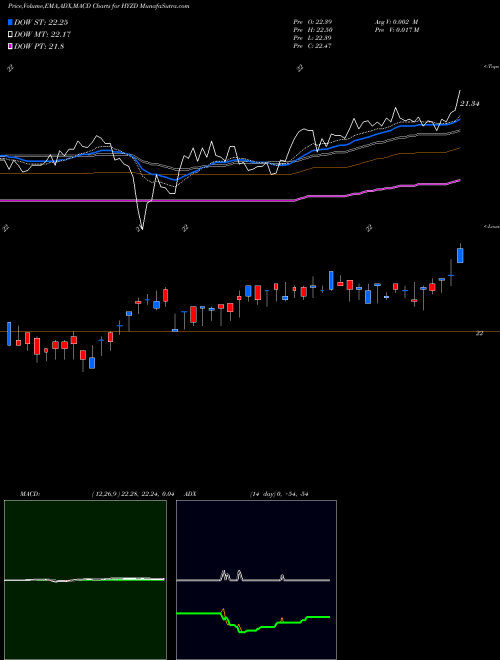
Task: Click the 21.34 price label
Action: tap(469, 104)
